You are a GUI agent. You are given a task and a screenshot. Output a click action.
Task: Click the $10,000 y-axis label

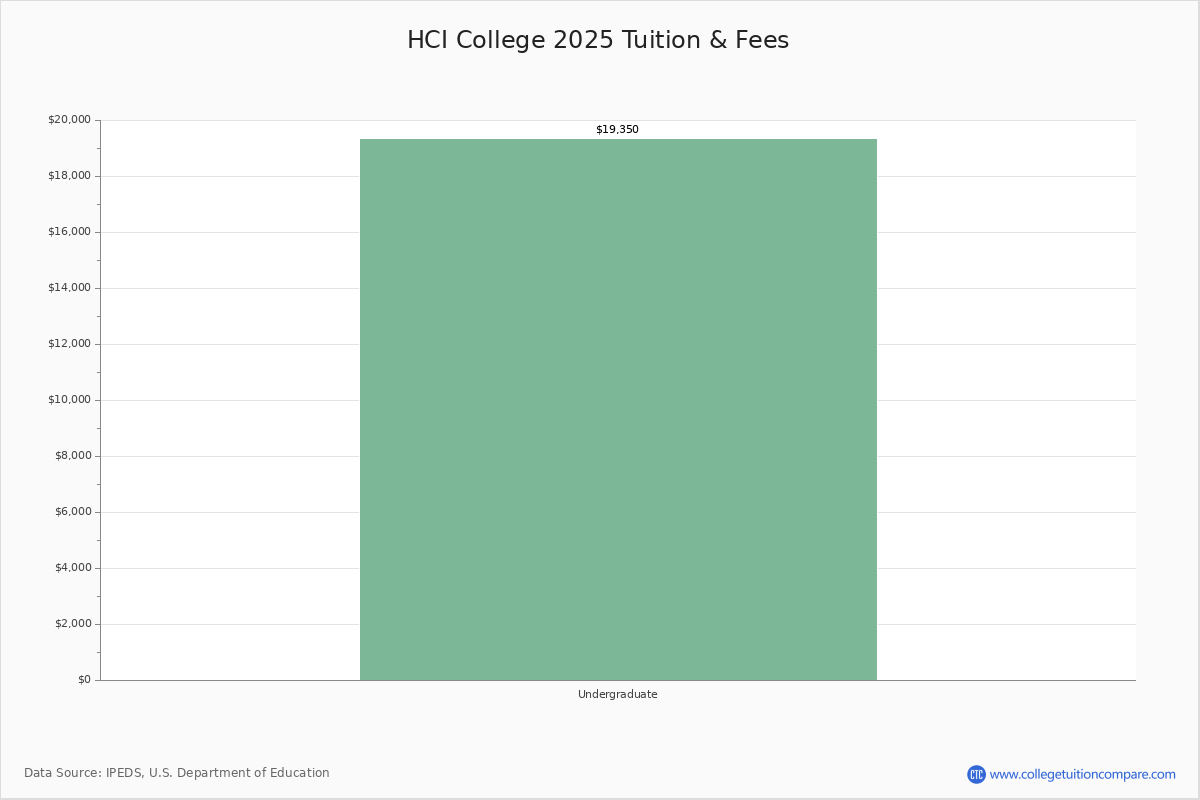click(x=69, y=400)
